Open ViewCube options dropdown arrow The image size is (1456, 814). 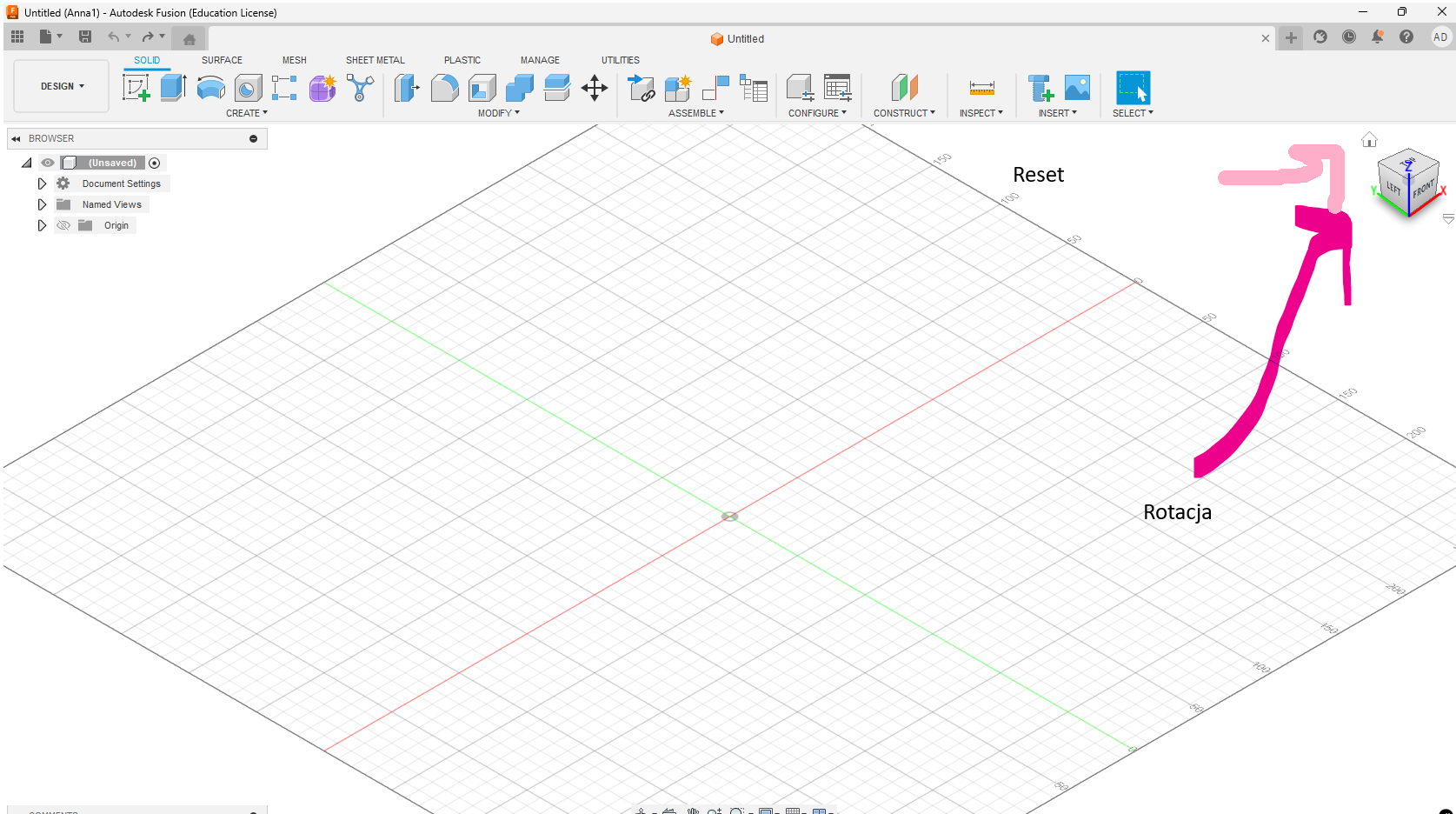[1448, 218]
